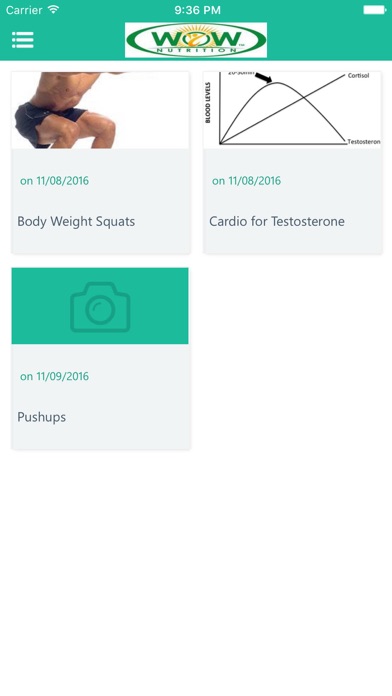Image resolution: width=392 pixels, height=696 pixels.
Task: Select the Cardio for Testosterone date label
Action: pyautogui.click(x=246, y=181)
